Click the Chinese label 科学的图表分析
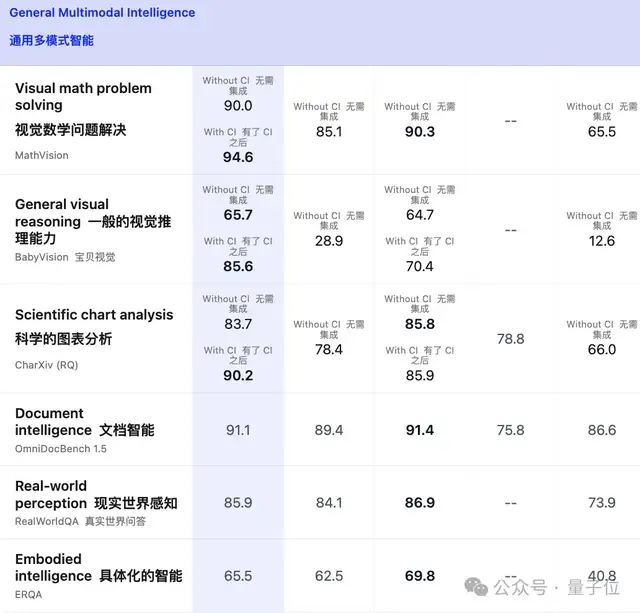 [x=63, y=339]
